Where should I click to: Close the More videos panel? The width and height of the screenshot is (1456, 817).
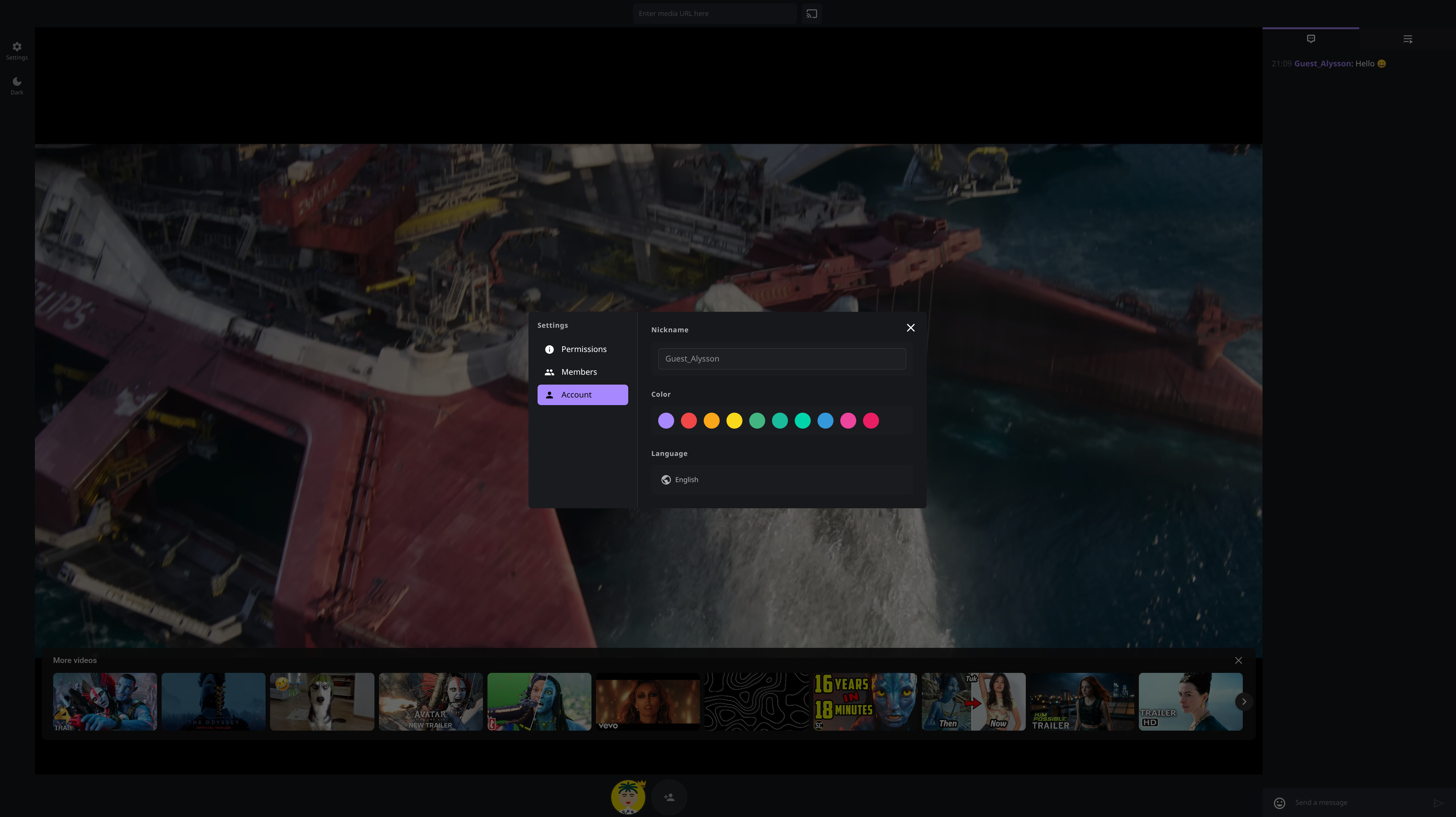tap(1238, 660)
